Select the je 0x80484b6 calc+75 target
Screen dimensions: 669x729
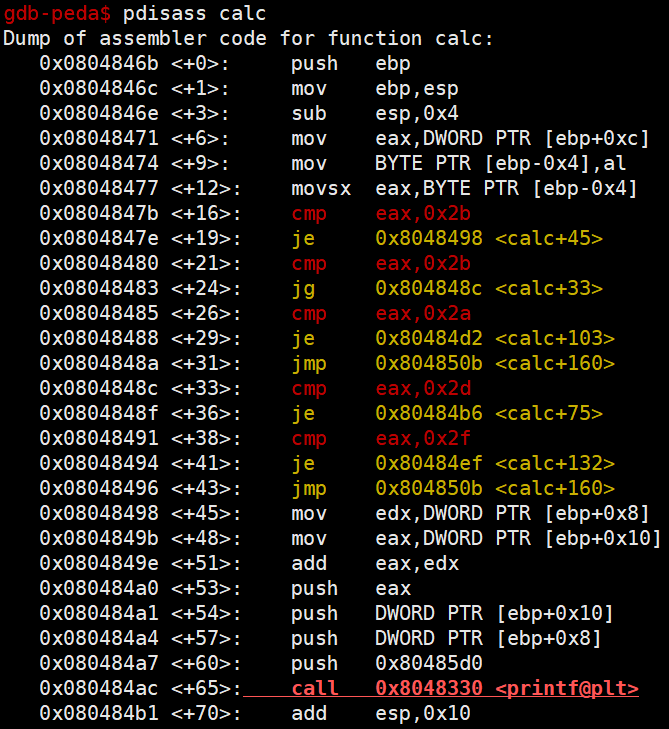489,413
